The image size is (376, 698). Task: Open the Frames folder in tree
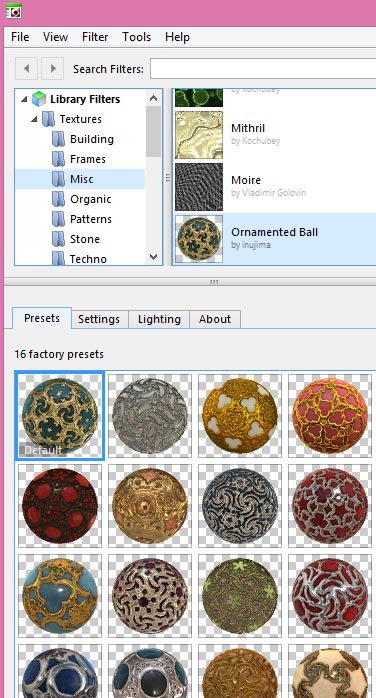(88, 159)
